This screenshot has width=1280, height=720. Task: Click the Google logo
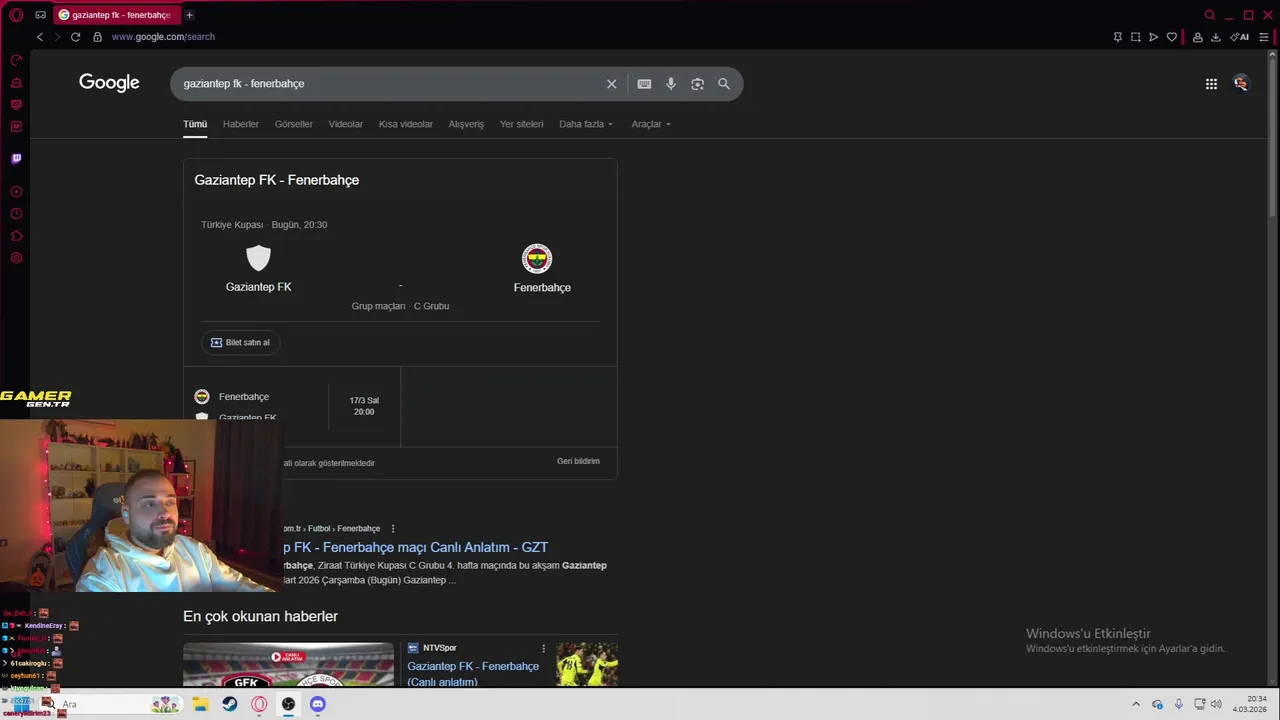point(109,83)
